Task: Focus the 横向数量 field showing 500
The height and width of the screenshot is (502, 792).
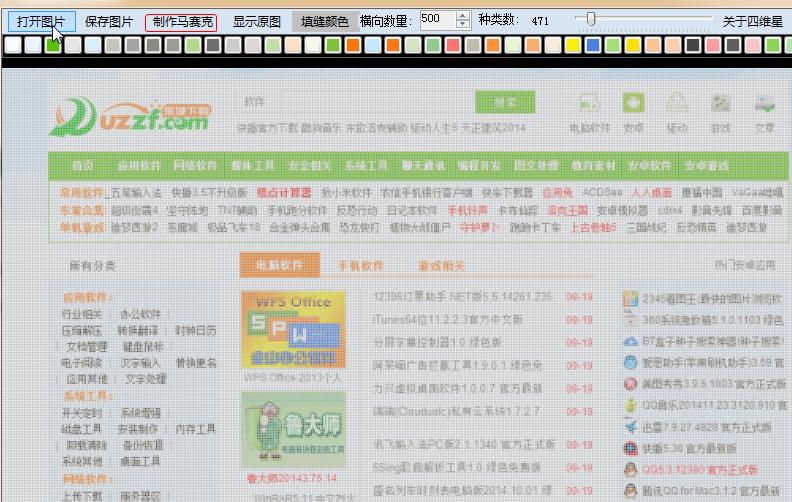Action: (437, 20)
